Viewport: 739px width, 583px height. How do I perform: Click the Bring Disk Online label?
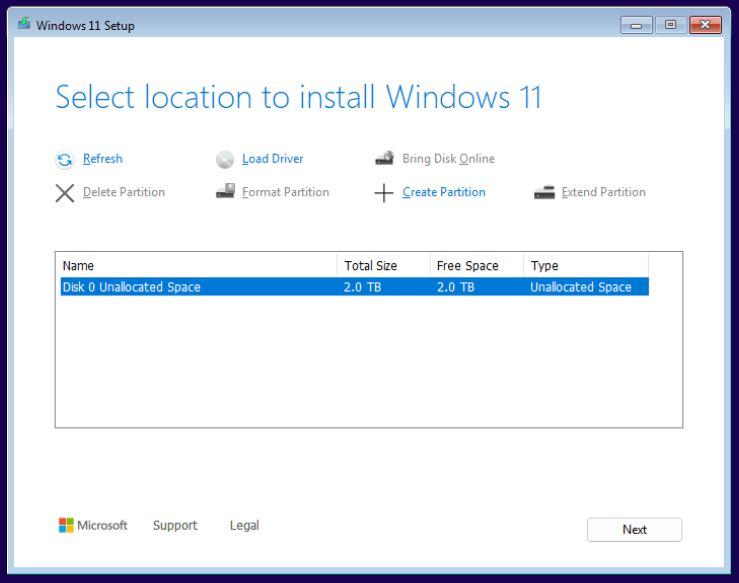click(449, 159)
